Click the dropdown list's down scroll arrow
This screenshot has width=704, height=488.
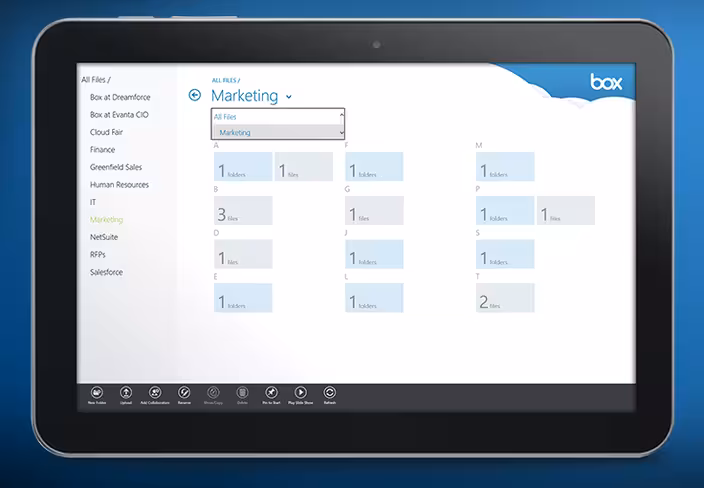click(342, 132)
